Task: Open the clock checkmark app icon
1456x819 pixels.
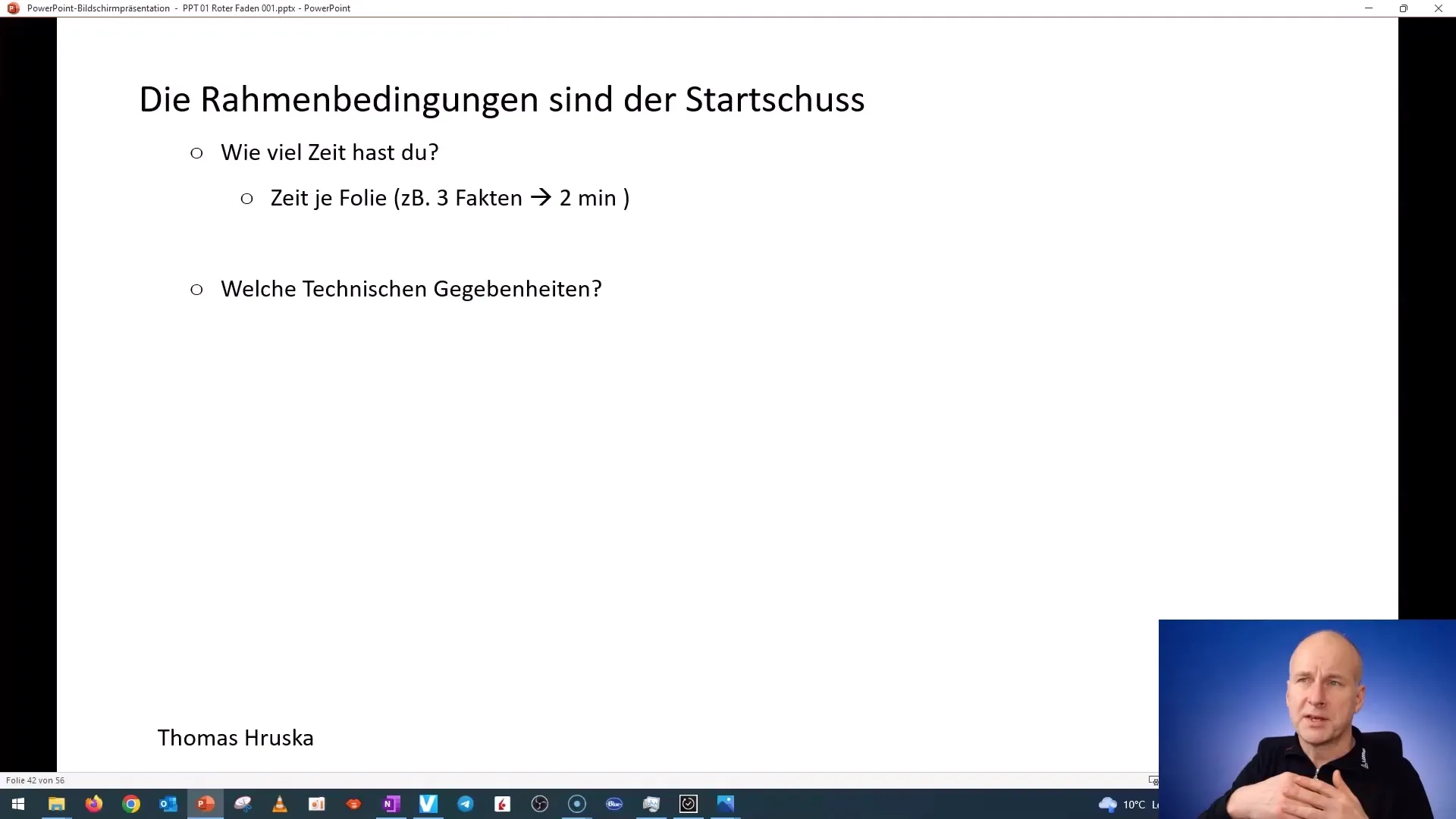Action: pyautogui.click(x=688, y=804)
